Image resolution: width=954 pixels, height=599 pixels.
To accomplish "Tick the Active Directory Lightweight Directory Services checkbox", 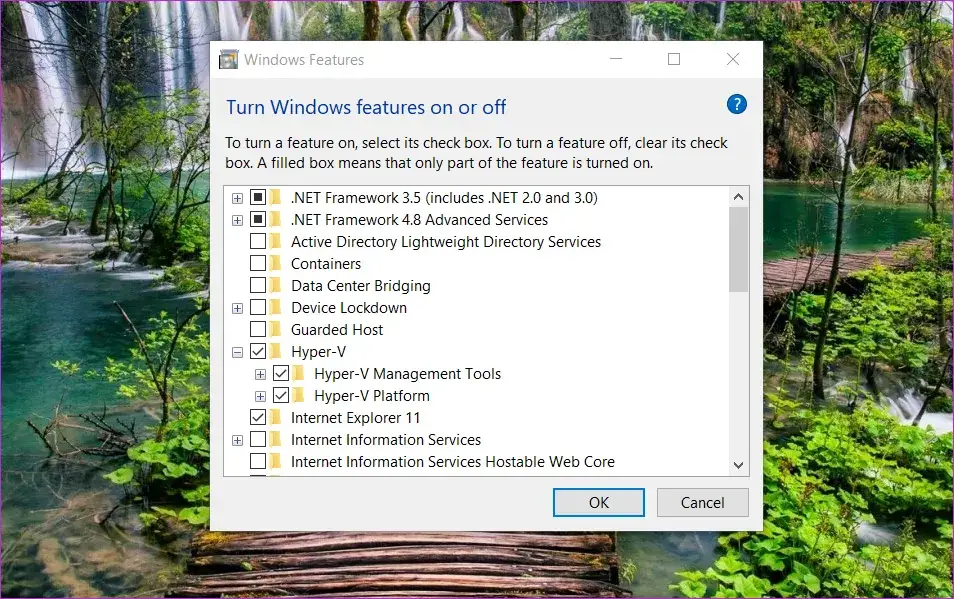I will (258, 242).
